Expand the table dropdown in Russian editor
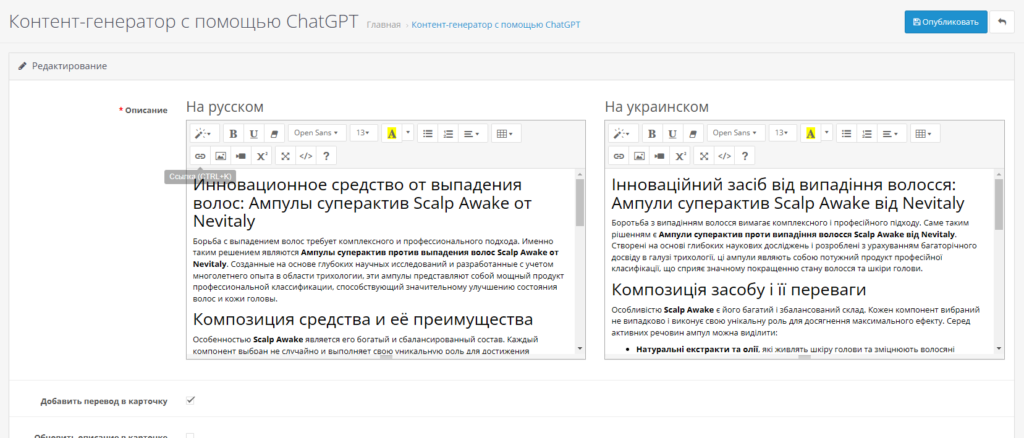Viewport: 1024px width, 438px height. click(x=505, y=133)
